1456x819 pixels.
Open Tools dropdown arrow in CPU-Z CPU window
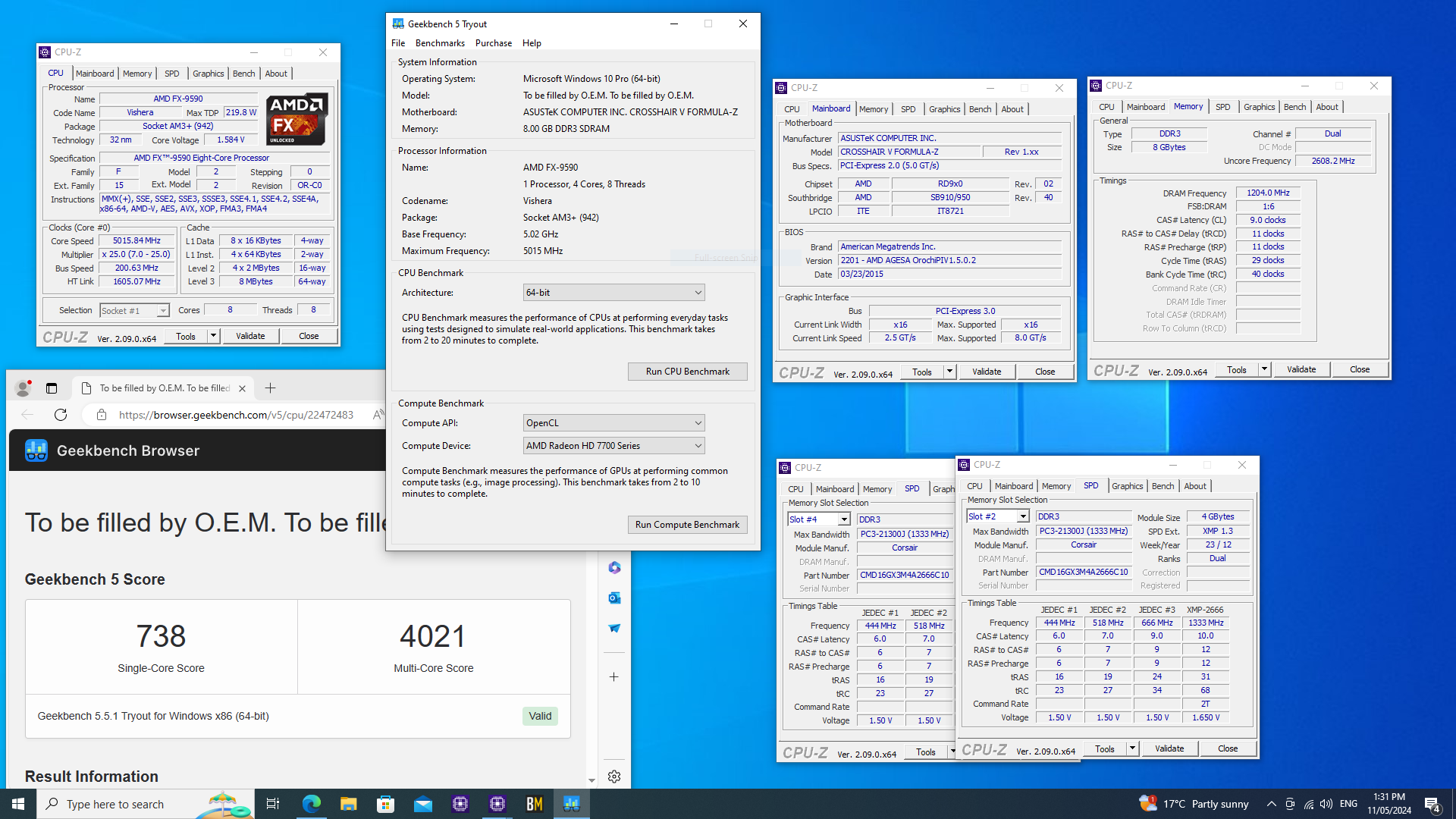pos(214,336)
